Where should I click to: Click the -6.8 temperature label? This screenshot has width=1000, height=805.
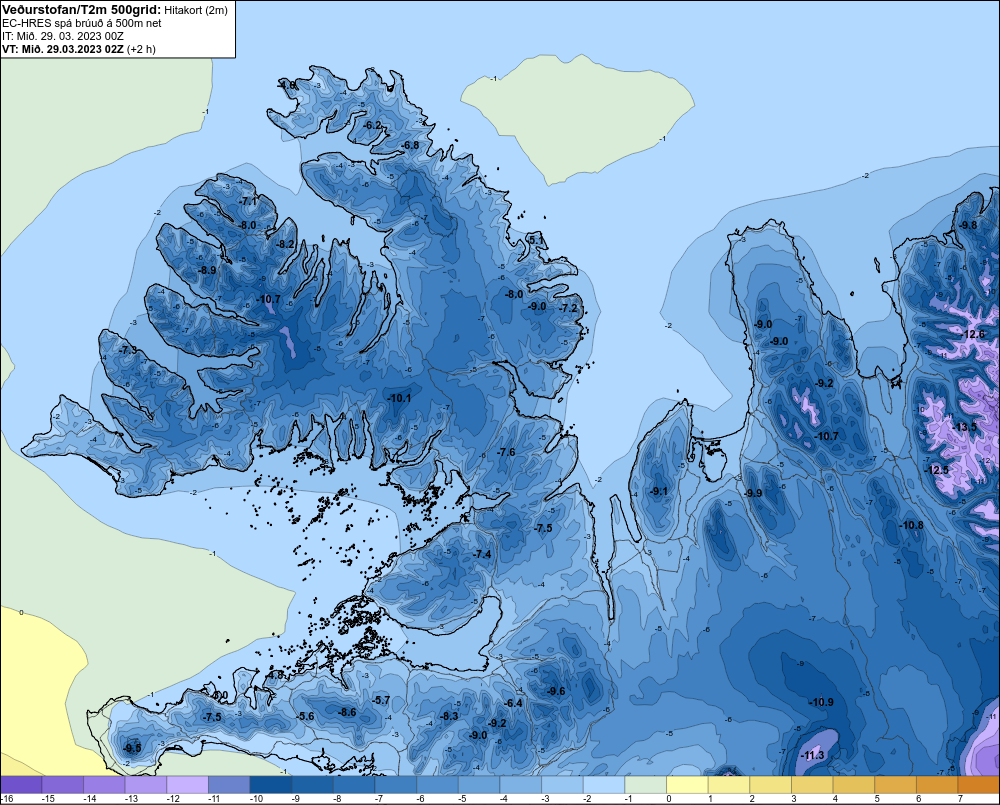[x=410, y=145]
